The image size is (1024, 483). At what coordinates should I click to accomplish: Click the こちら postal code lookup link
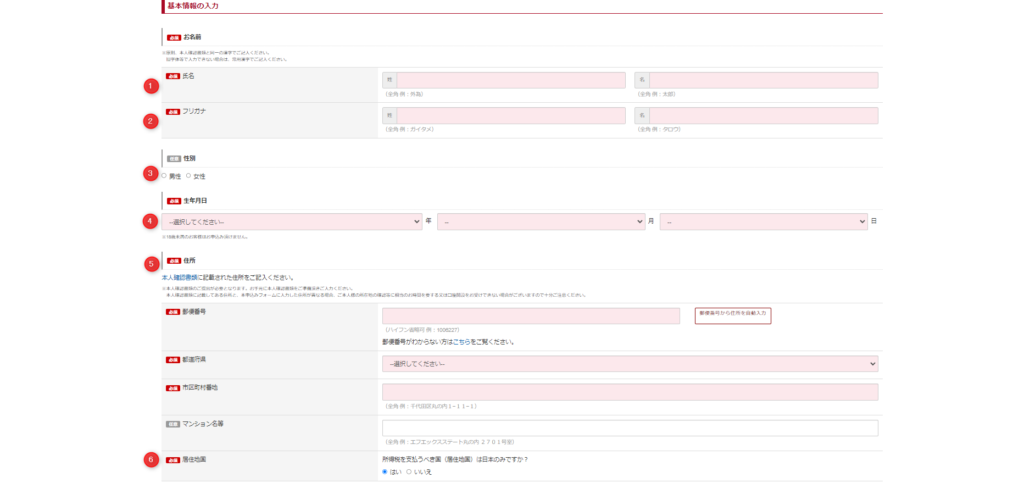click(x=461, y=342)
